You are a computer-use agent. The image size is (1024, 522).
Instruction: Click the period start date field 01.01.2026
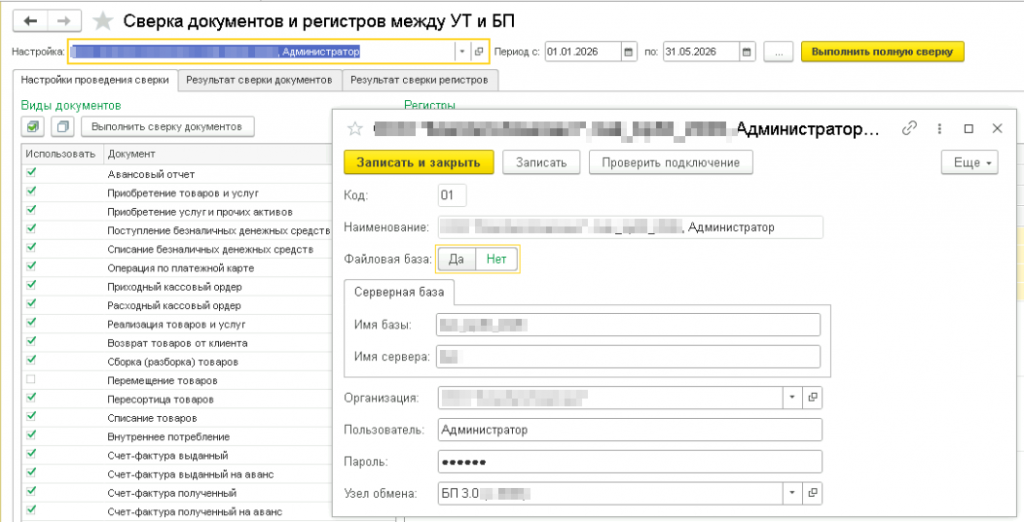click(583, 52)
